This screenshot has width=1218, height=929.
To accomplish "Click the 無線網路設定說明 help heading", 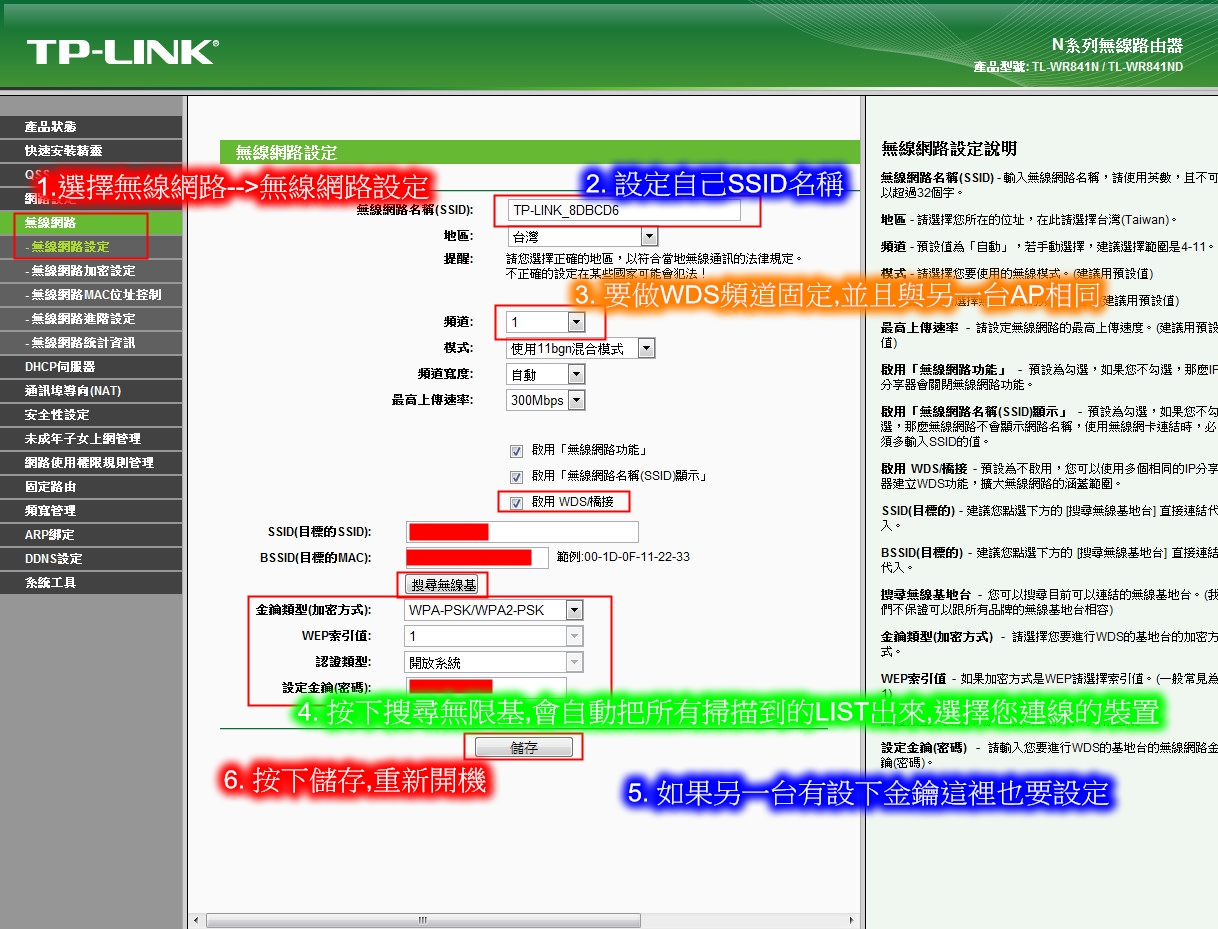I will pyautogui.click(x=949, y=149).
